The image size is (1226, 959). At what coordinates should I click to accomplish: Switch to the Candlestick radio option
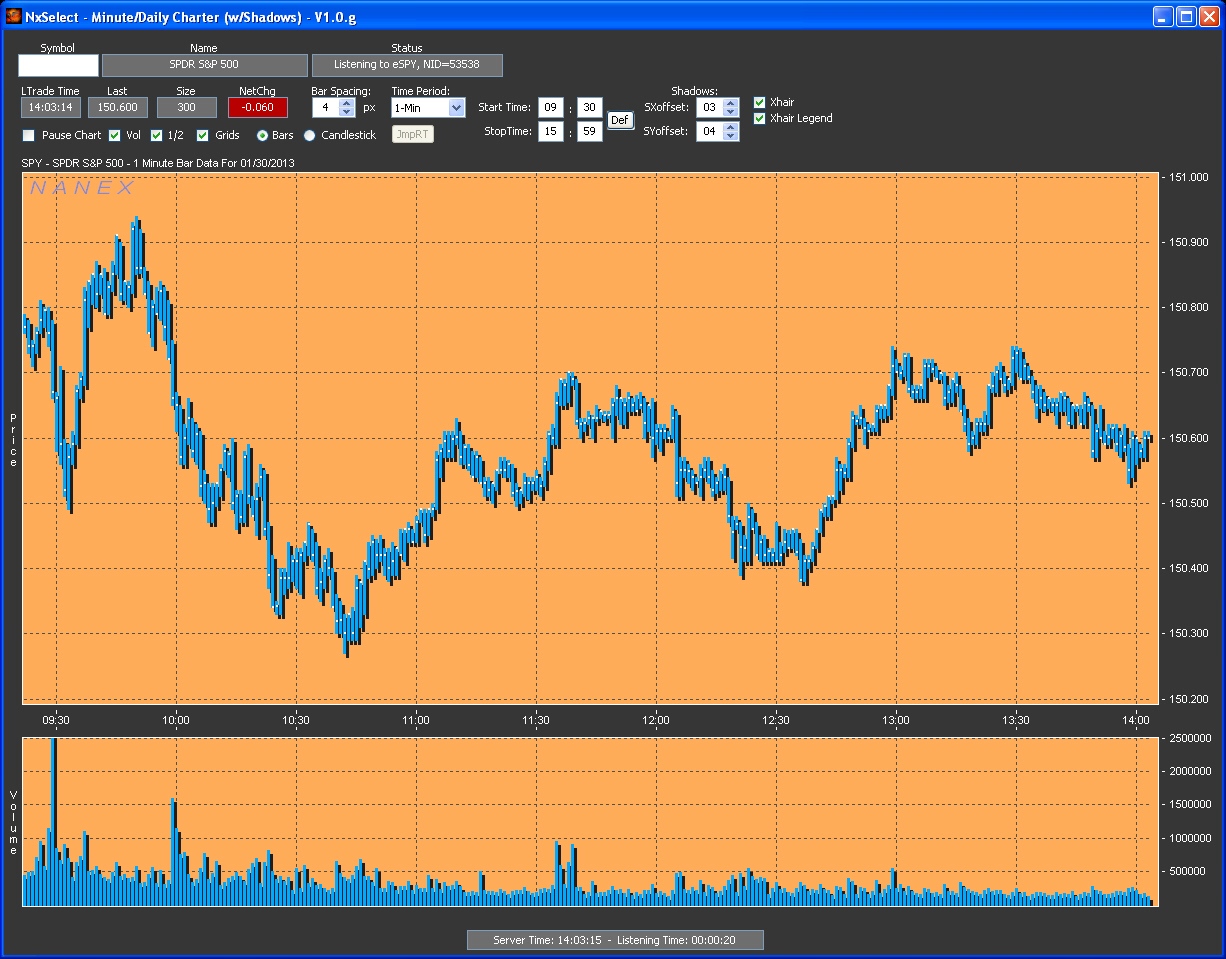click(310, 135)
